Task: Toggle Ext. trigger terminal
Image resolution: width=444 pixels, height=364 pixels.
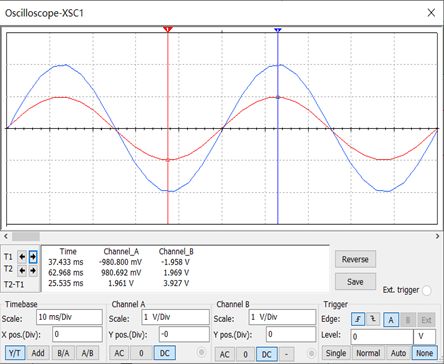Action: 427,291
